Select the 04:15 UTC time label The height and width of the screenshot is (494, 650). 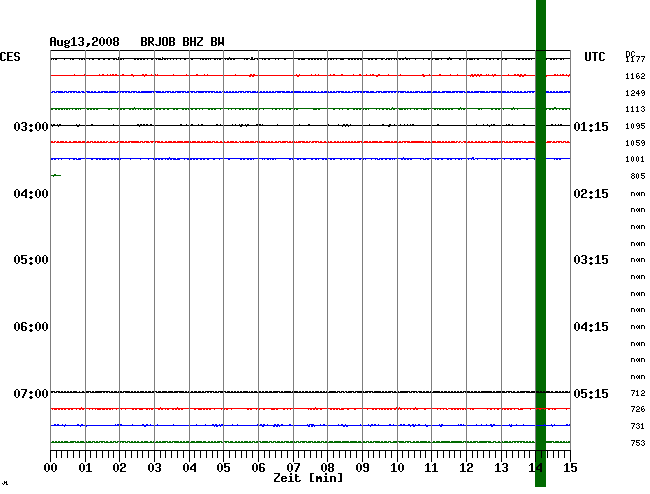tap(591, 327)
